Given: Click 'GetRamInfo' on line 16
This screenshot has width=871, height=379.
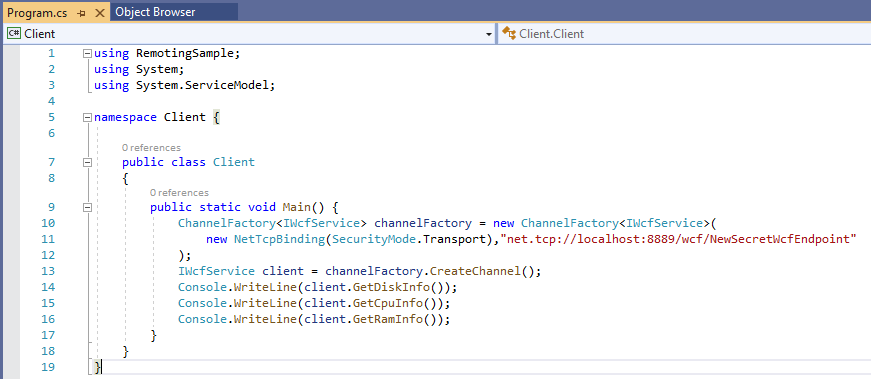Looking at the screenshot, I should pos(388,320).
